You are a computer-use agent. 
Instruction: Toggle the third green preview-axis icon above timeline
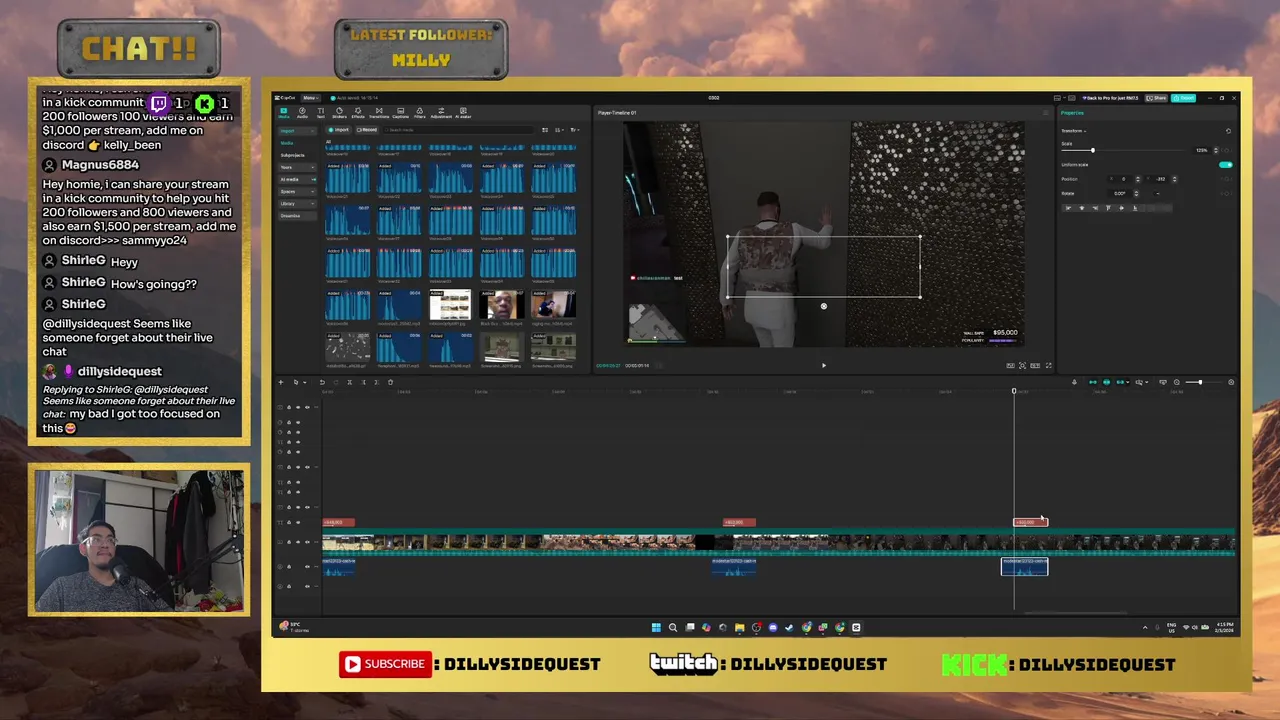tap(1120, 382)
